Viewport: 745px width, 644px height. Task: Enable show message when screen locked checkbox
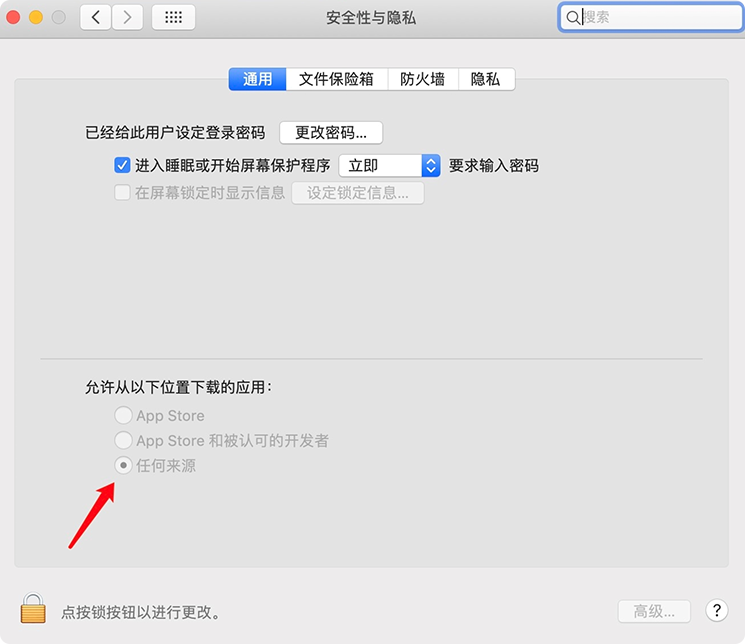click(x=122, y=192)
